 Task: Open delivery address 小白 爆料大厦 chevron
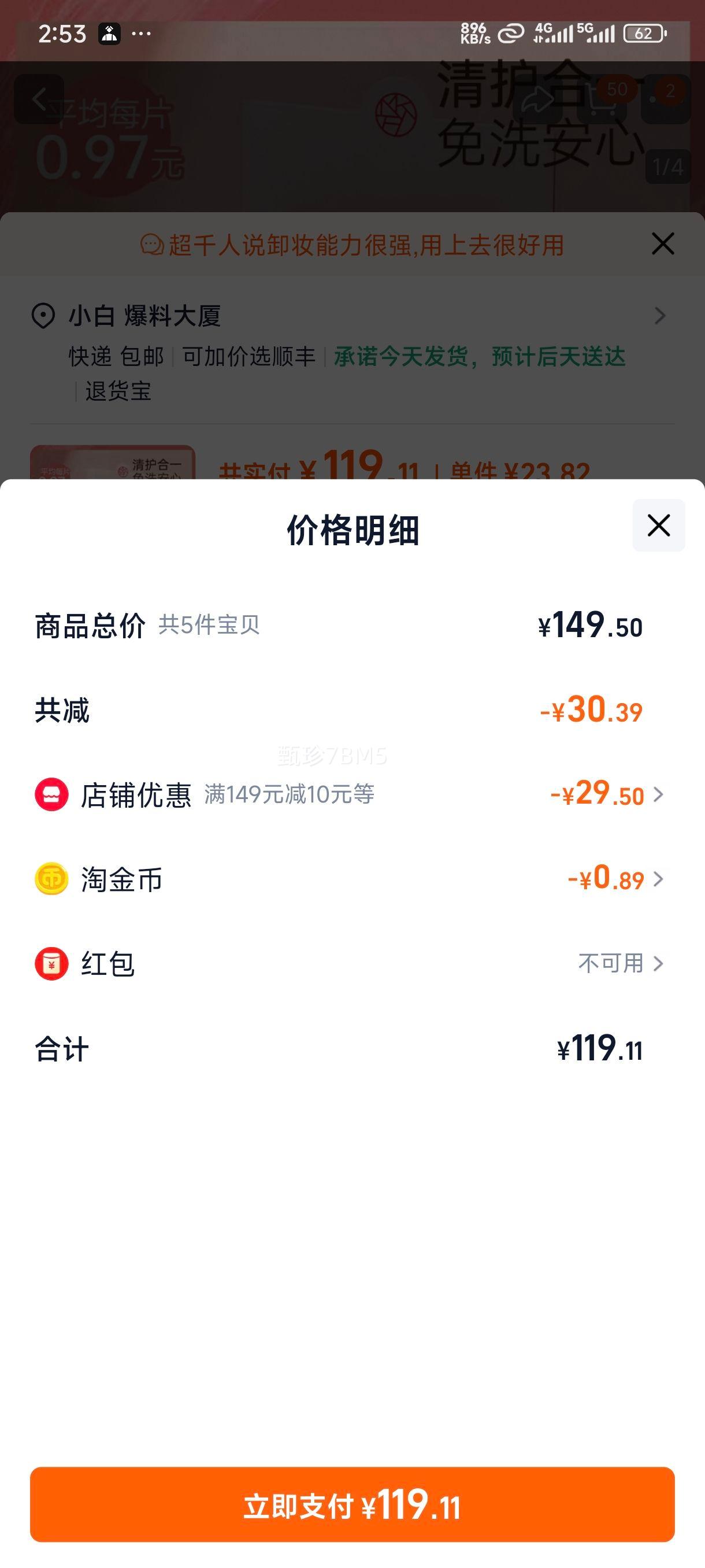click(x=659, y=315)
